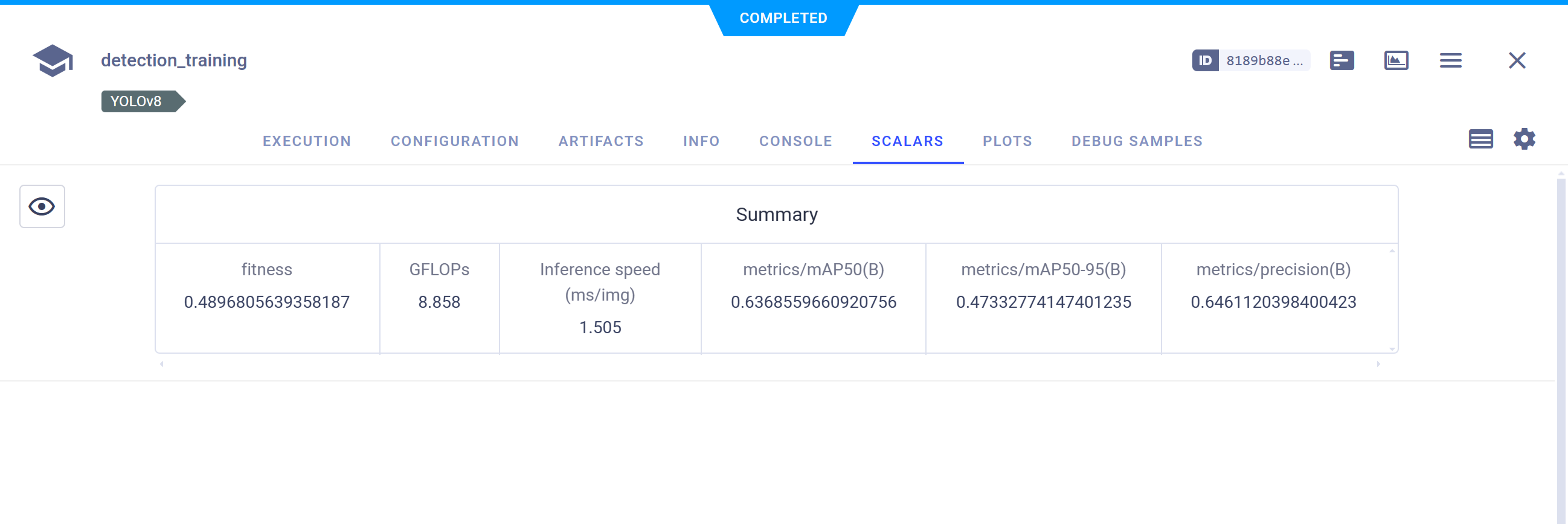The height and width of the screenshot is (524, 1568).
Task: Open the scalars settings gear
Action: click(x=1524, y=139)
